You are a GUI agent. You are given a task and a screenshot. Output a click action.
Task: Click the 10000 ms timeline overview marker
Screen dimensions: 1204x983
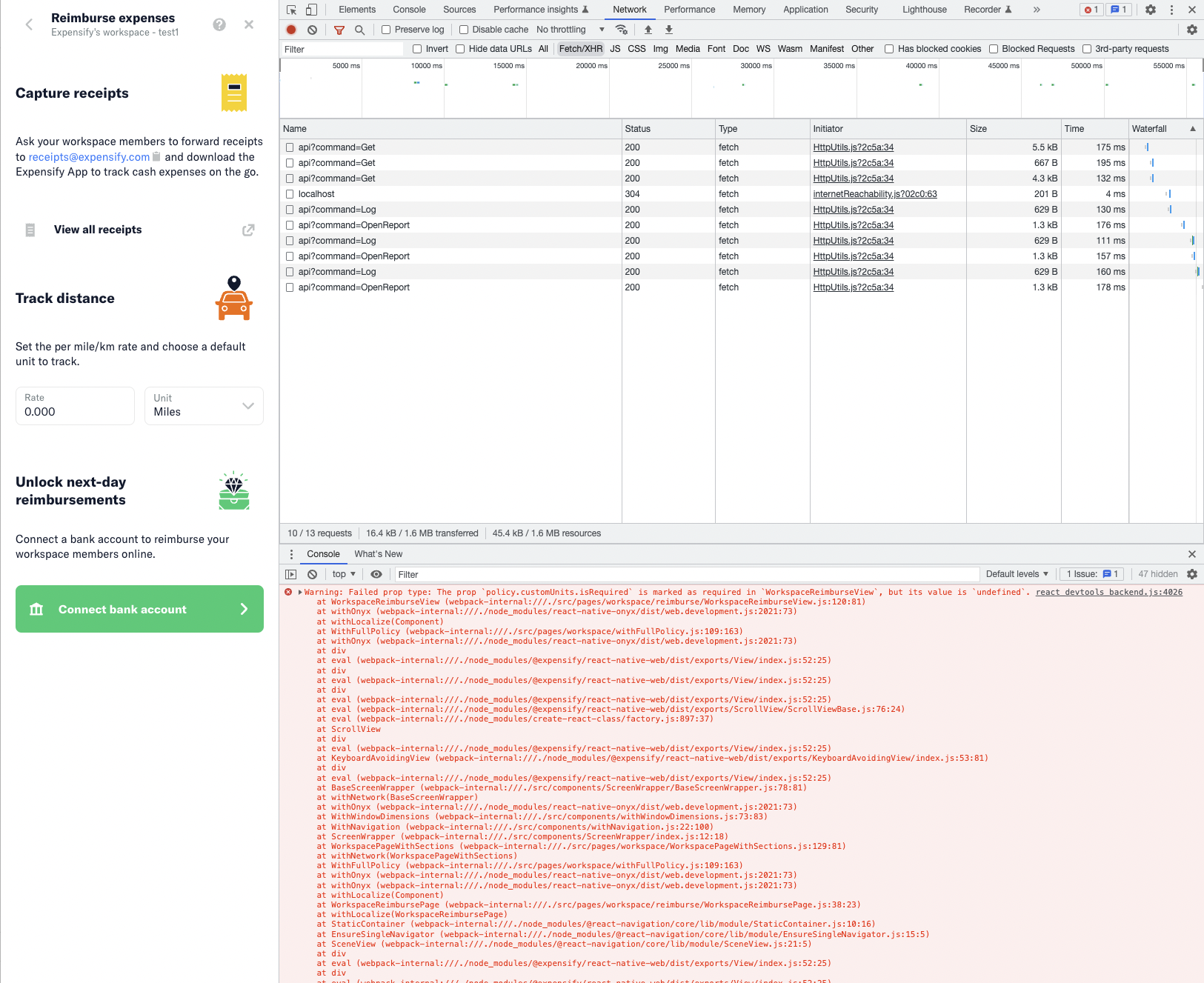(x=426, y=66)
